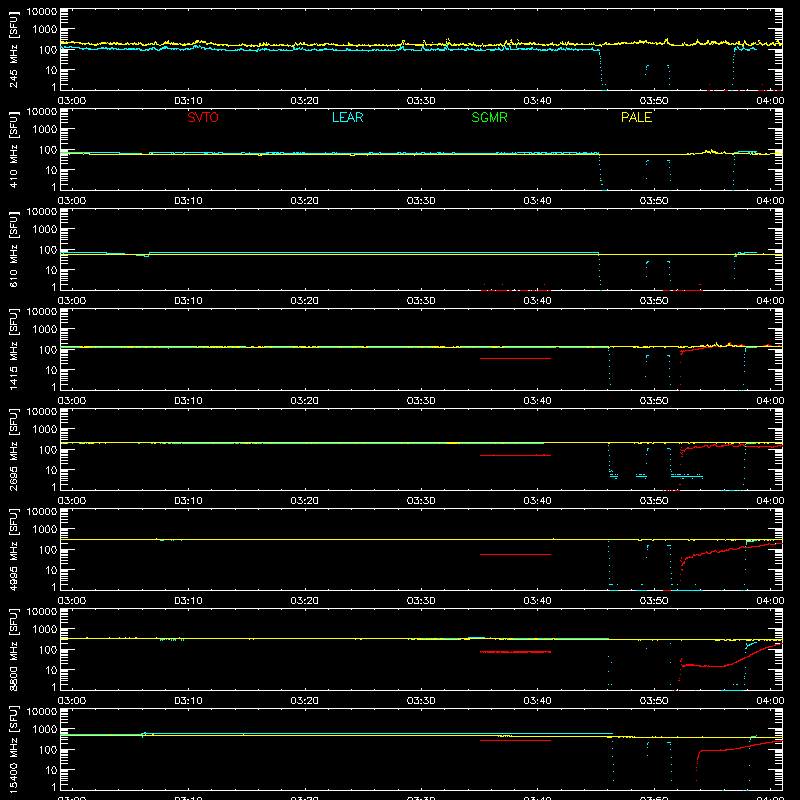This screenshot has height=800, width=800.
Task: Click 03:30 time label under 410 MHz panel
Action: pos(421,201)
